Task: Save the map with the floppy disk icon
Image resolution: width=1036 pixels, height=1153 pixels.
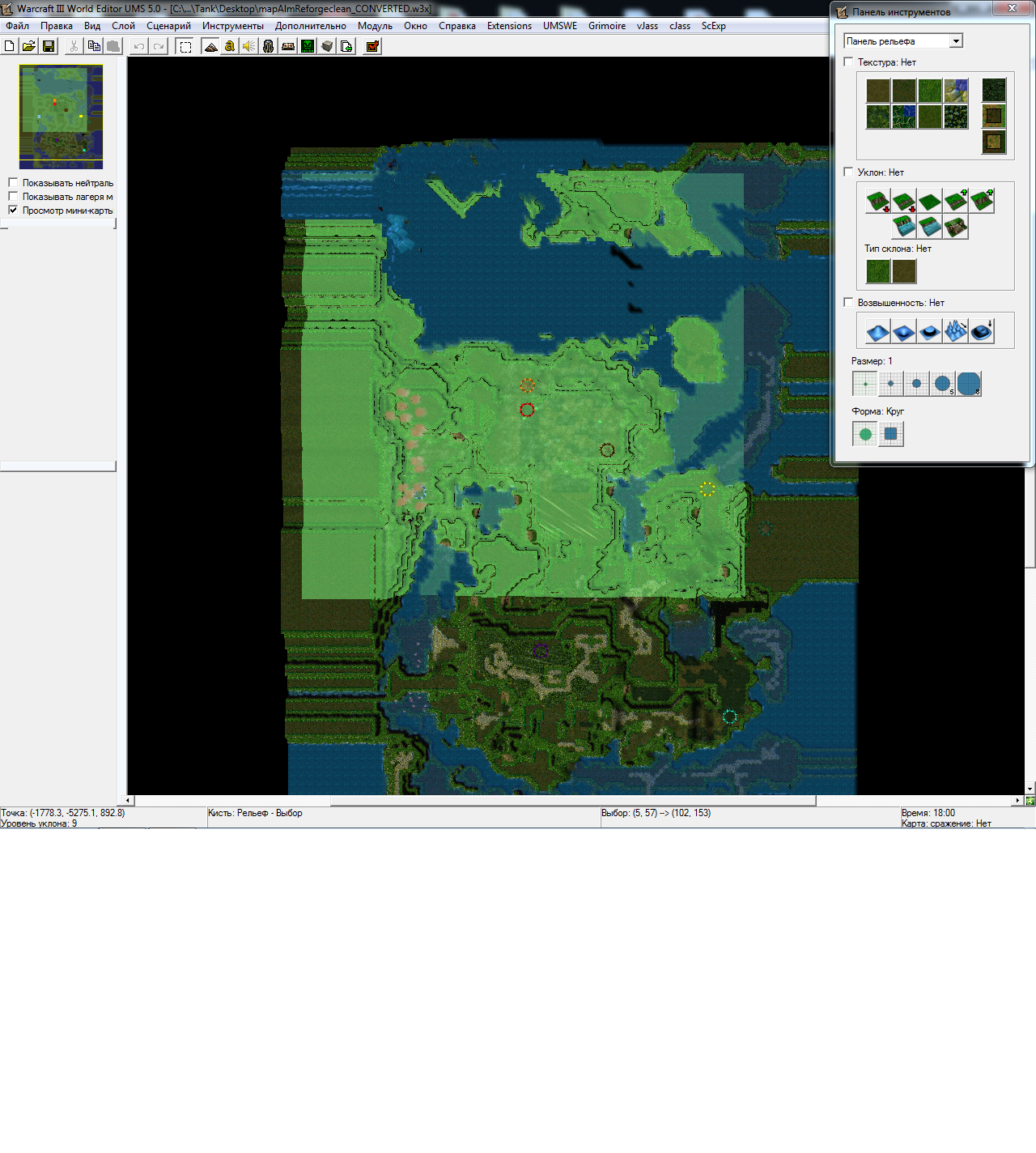Action: pyautogui.click(x=49, y=46)
